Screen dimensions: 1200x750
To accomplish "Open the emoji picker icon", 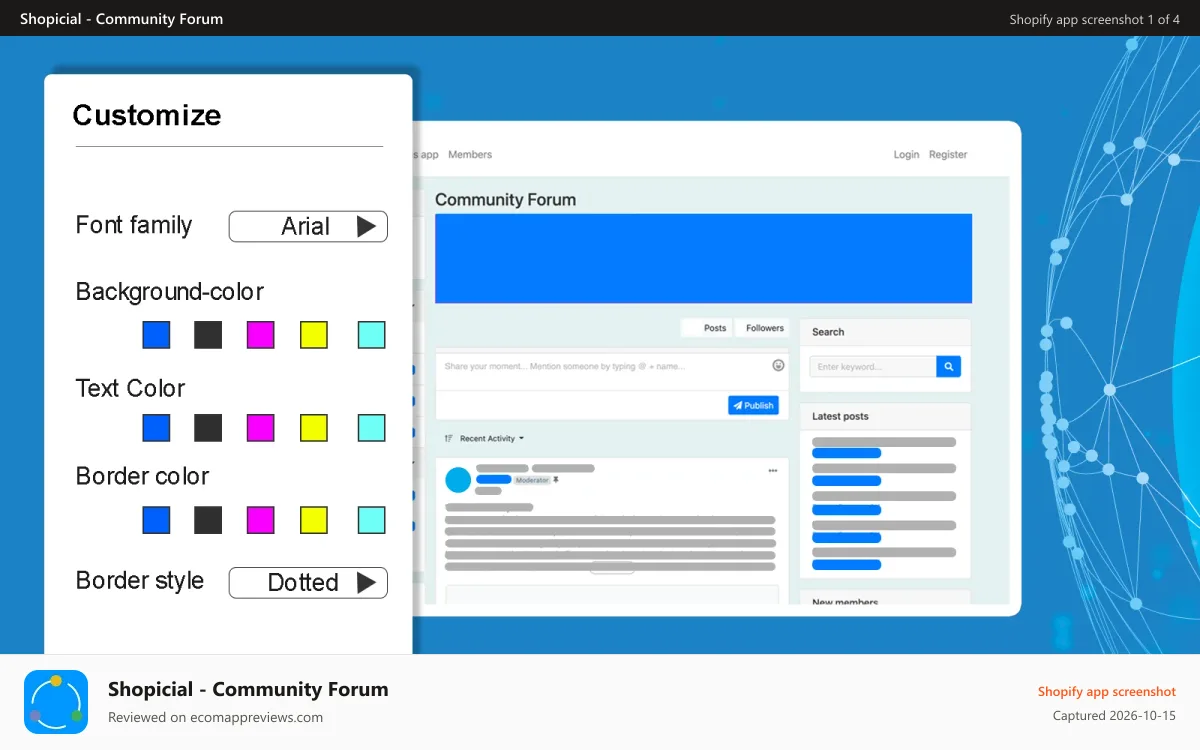I will tap(779, 366).
